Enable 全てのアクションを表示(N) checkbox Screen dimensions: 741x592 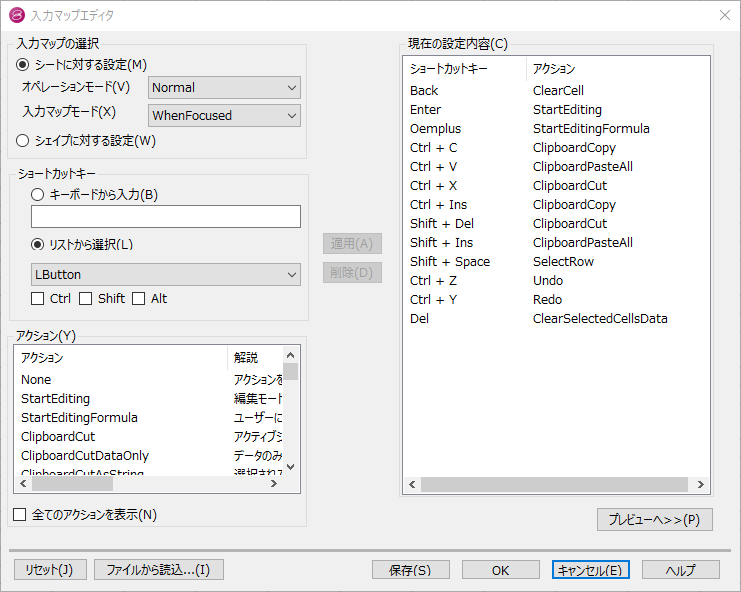click(x=20, y=515)
